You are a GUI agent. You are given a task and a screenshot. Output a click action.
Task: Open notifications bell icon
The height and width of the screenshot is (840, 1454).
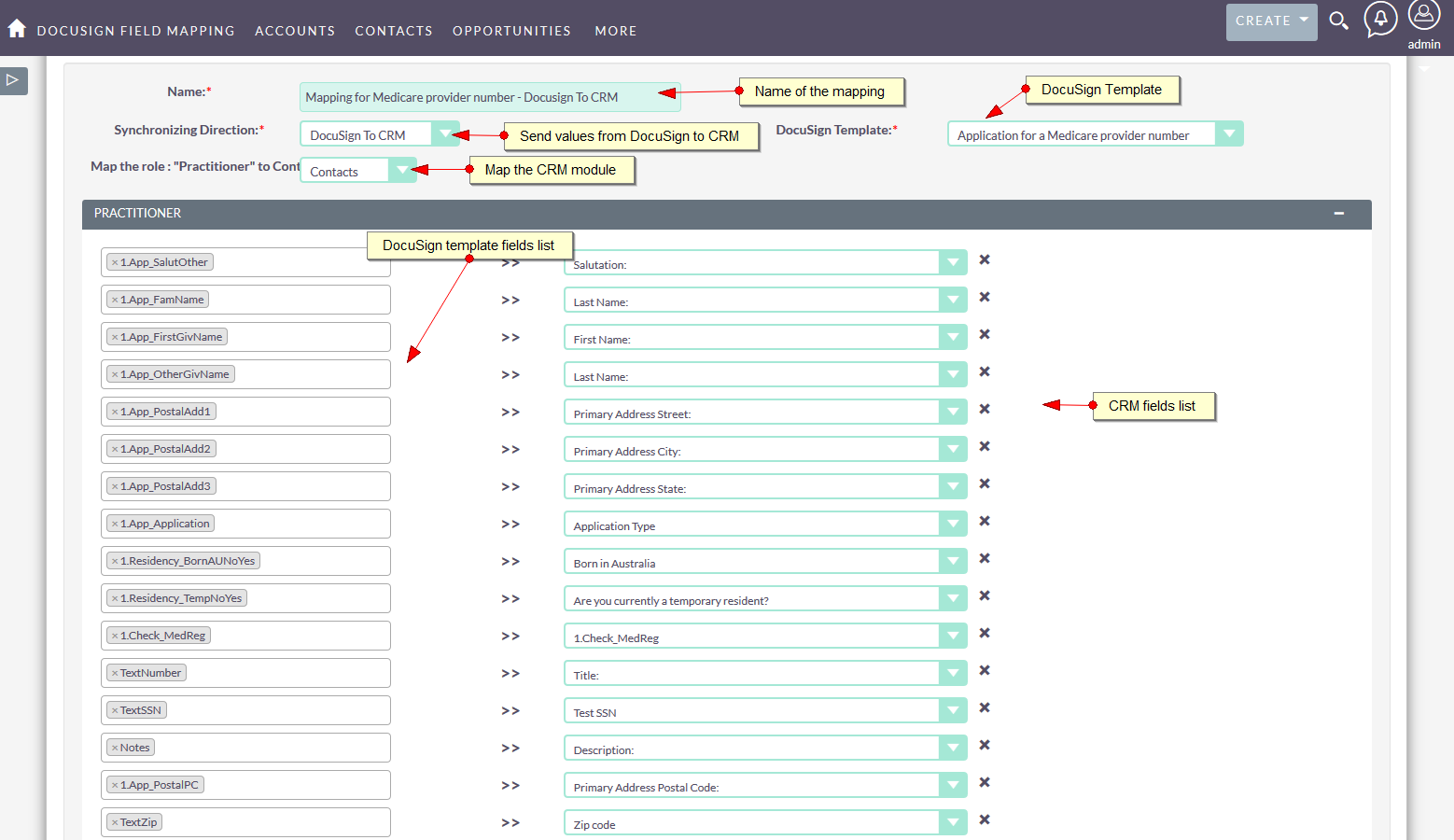click(1380, 19)
